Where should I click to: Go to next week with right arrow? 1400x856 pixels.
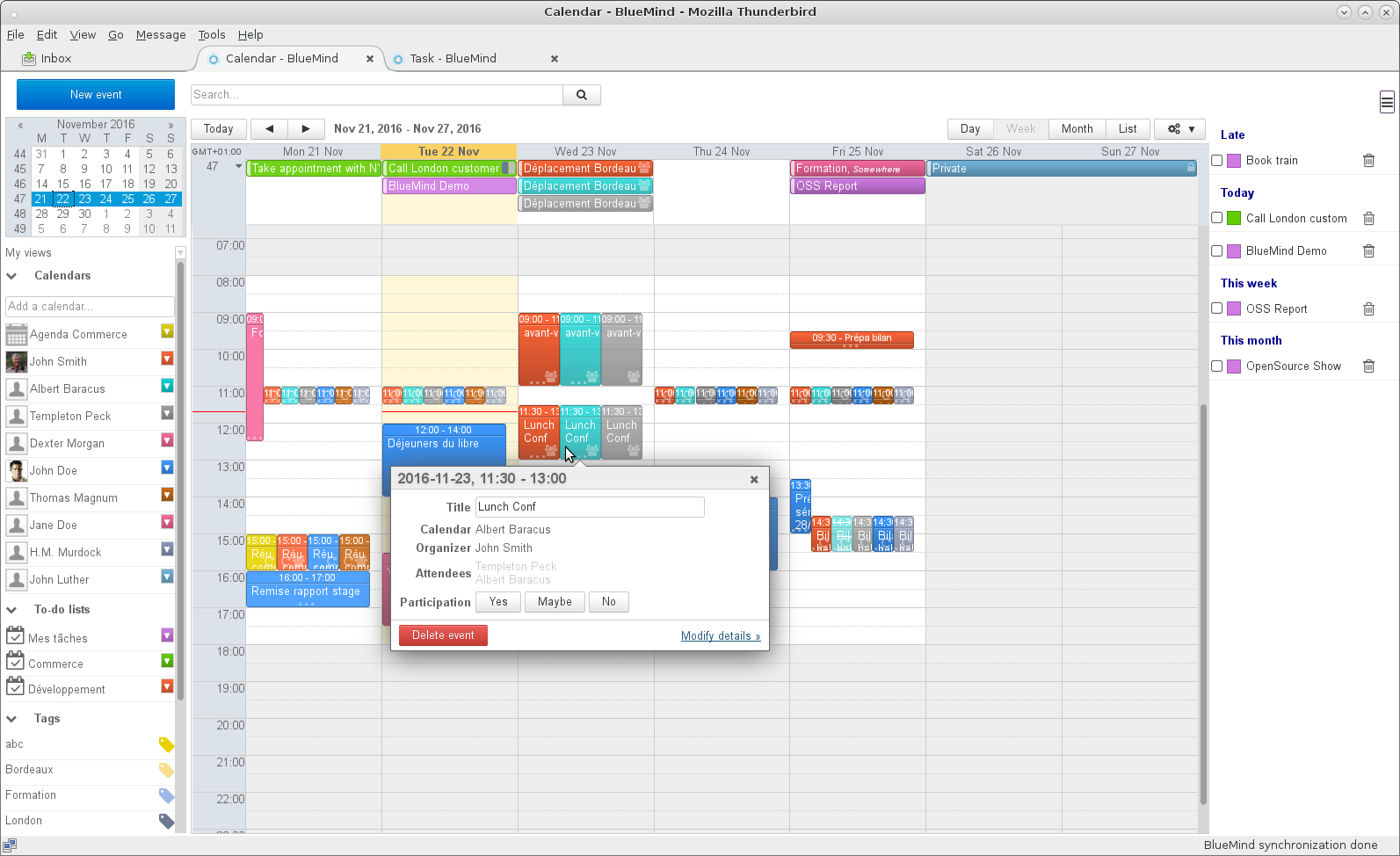pos(306,128)
